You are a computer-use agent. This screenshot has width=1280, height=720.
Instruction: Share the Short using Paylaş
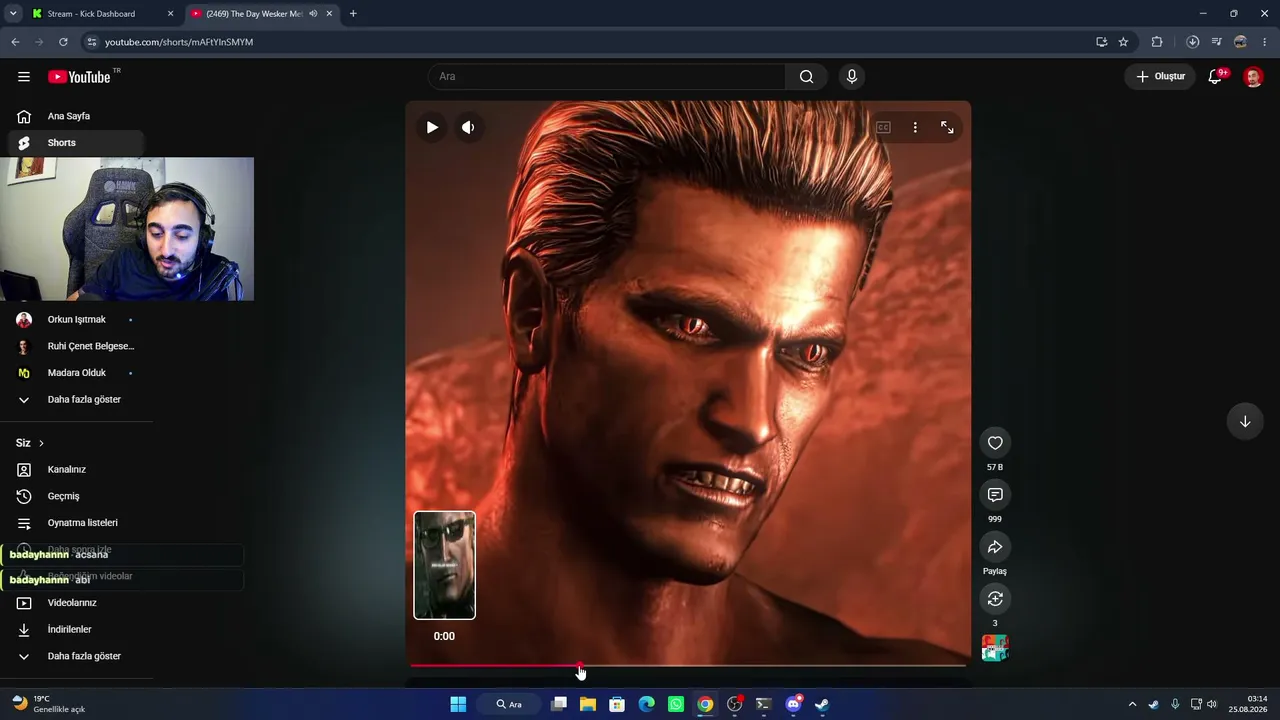(995, 547)
